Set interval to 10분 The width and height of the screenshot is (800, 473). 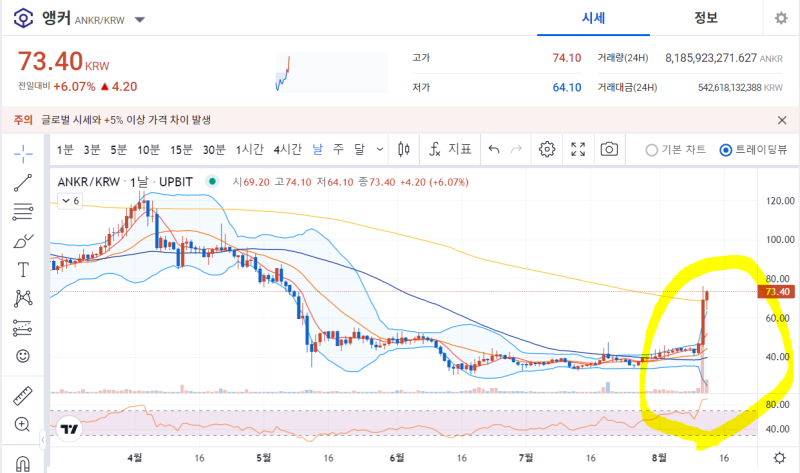point(148,150)
